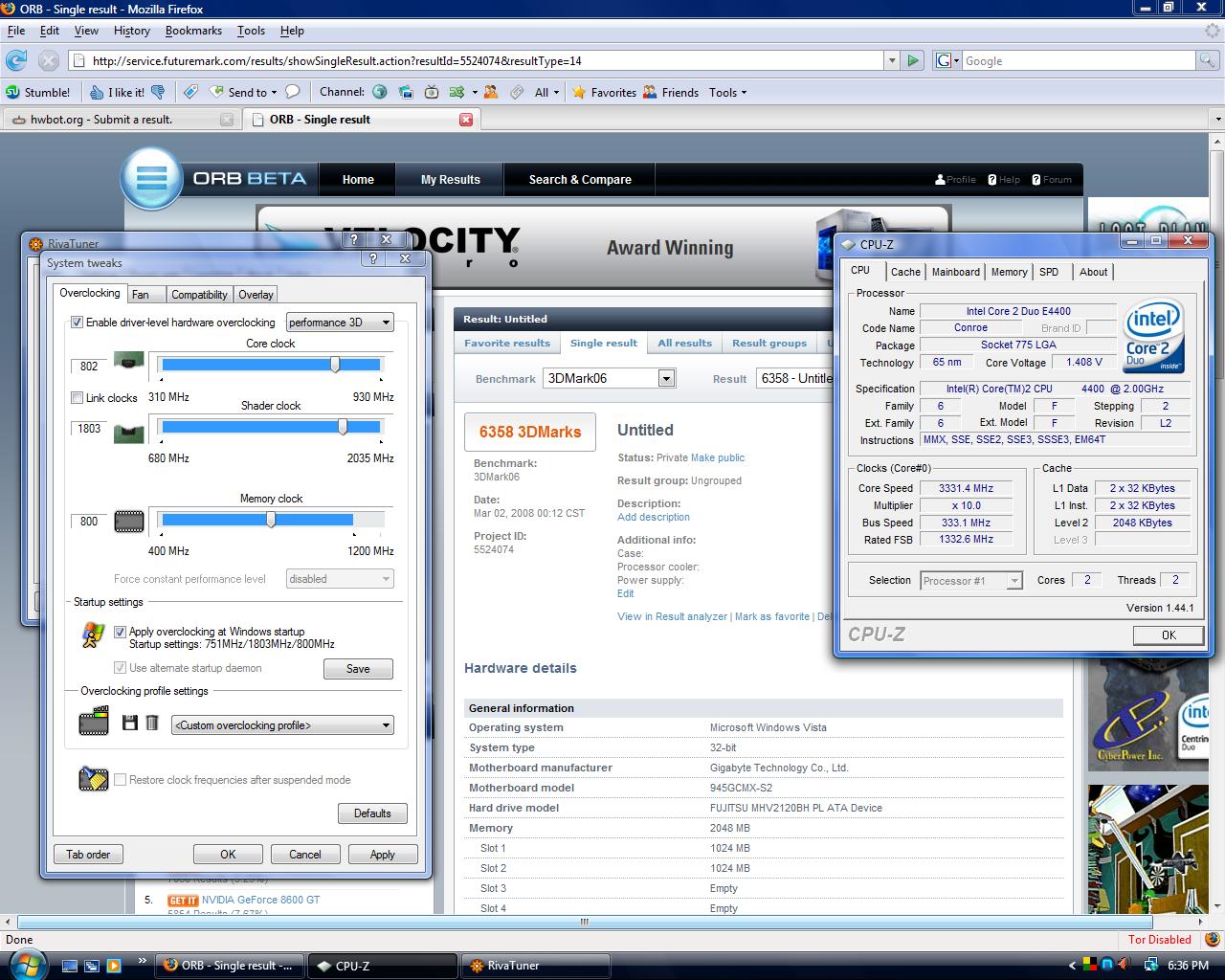Toggle Enable driver-level hardware overclocking checkbox
1225x980 pixels.
point(78,323)
